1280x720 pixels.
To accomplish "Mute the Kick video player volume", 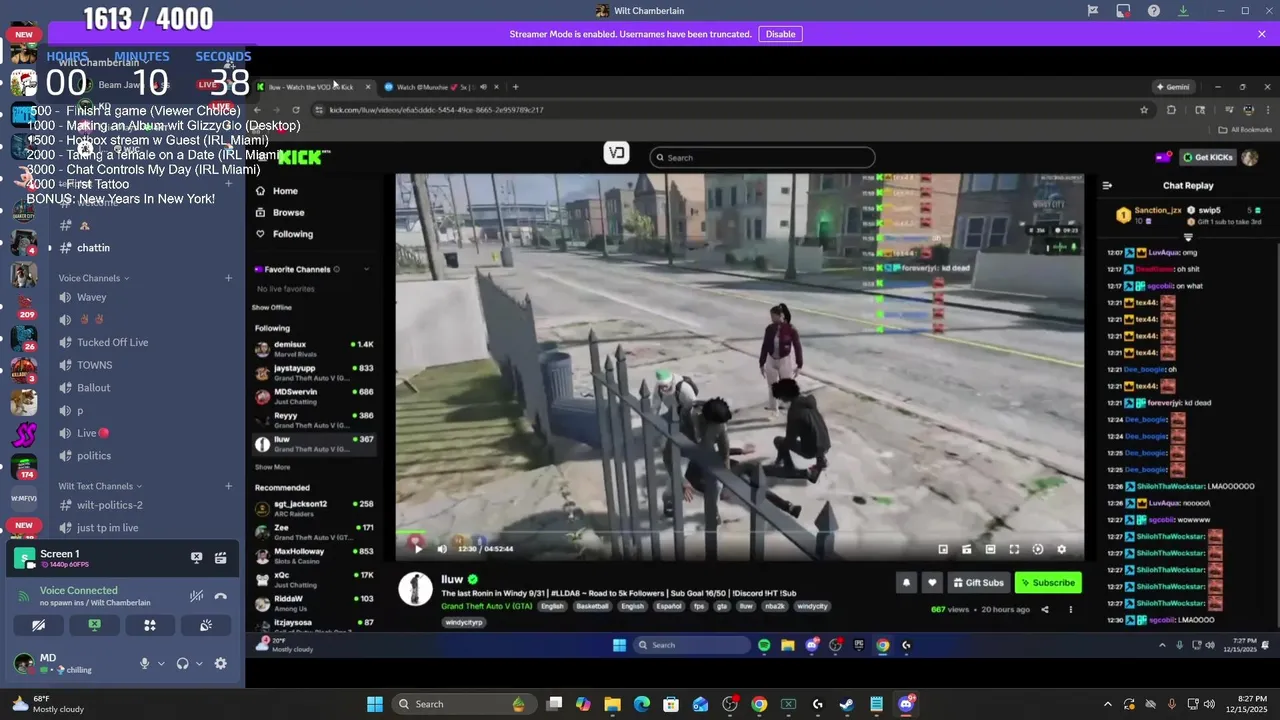I will (x=442, y=548).
